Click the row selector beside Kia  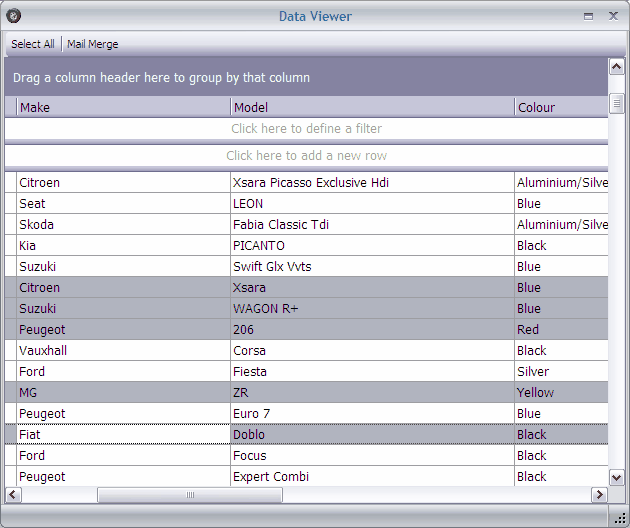point(11,246)
